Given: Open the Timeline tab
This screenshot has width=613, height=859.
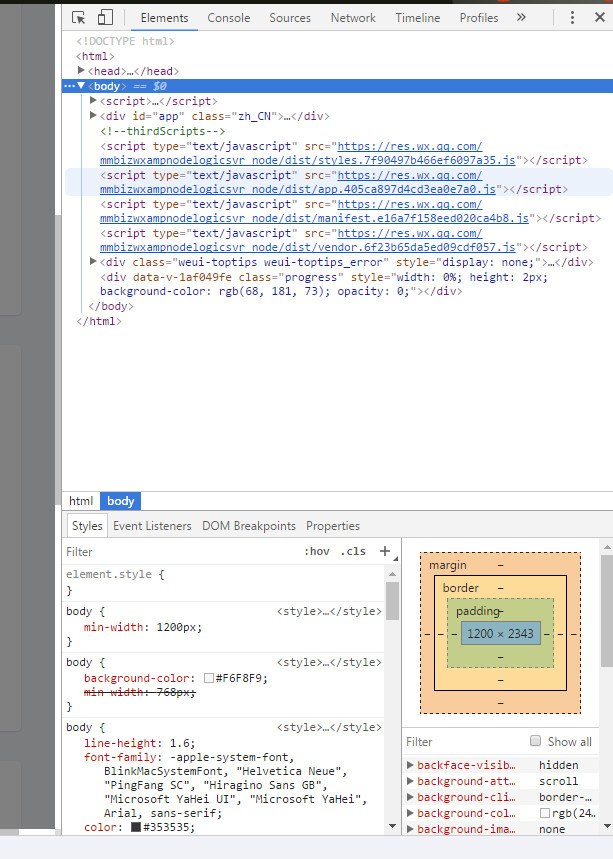Looking at the screenshot, I should point(417,18).
